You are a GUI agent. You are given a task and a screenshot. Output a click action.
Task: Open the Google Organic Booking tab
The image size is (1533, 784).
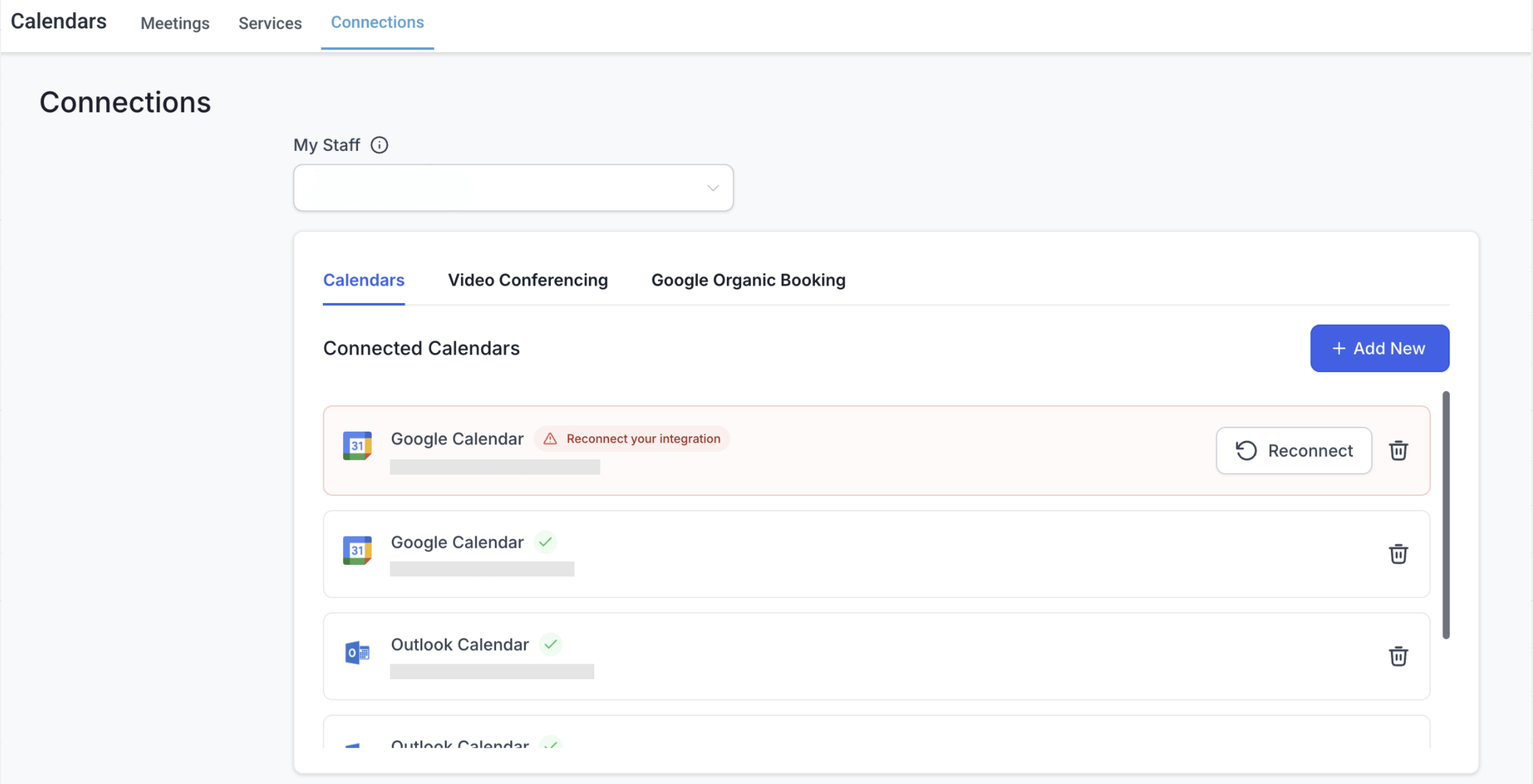(748, 280)
